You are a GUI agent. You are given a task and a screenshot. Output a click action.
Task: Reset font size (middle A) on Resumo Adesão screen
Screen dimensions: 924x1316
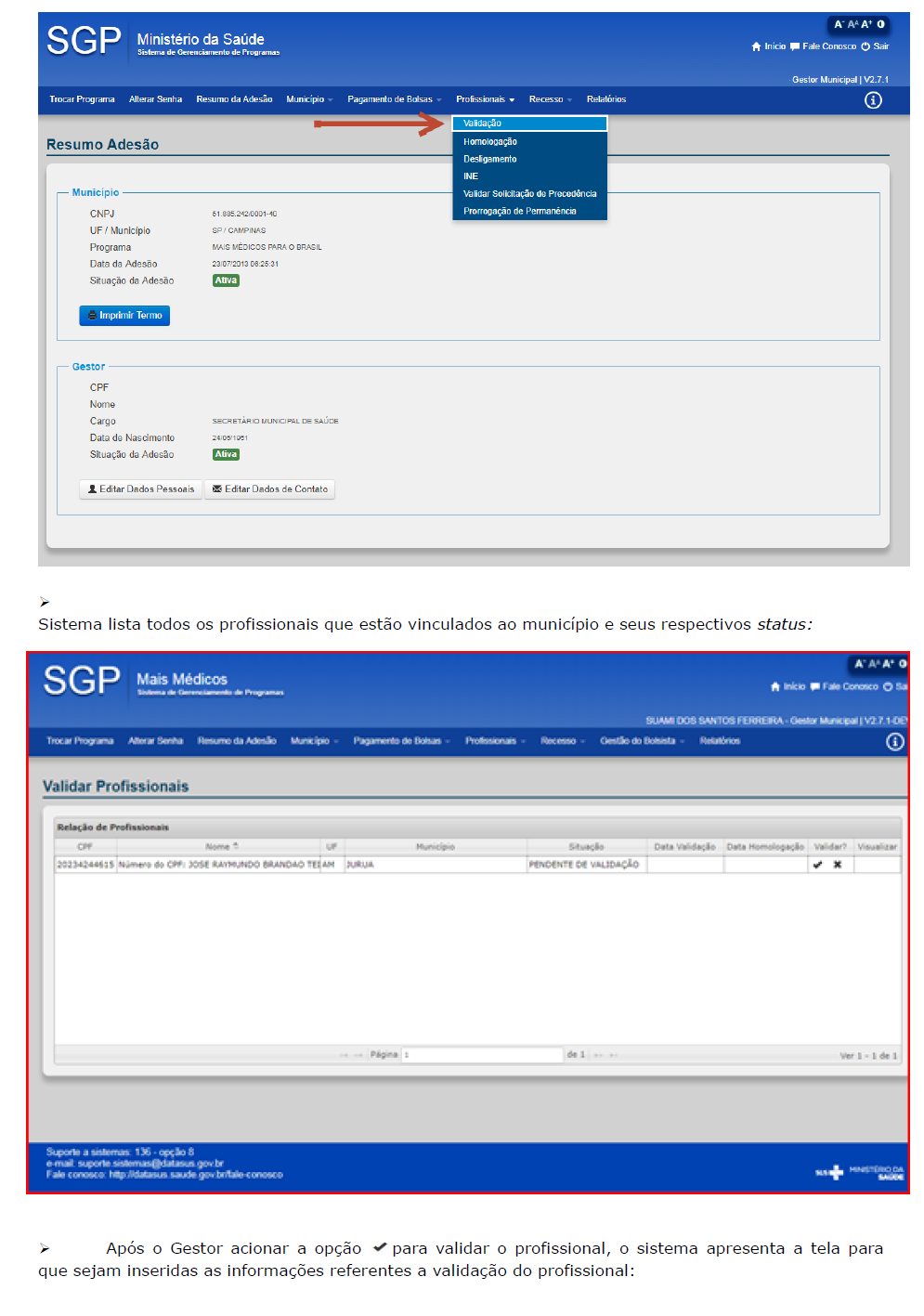(852, 25)
